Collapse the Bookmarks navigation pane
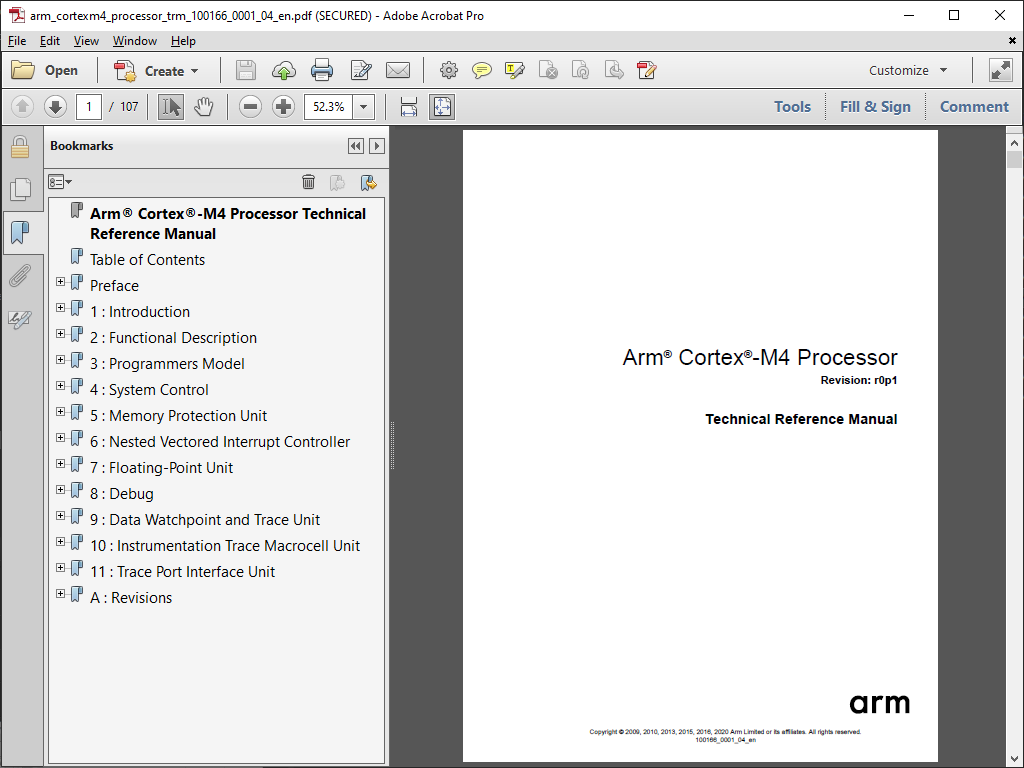Viewport: 1024px width, 768px height. [x=356, y=146]
